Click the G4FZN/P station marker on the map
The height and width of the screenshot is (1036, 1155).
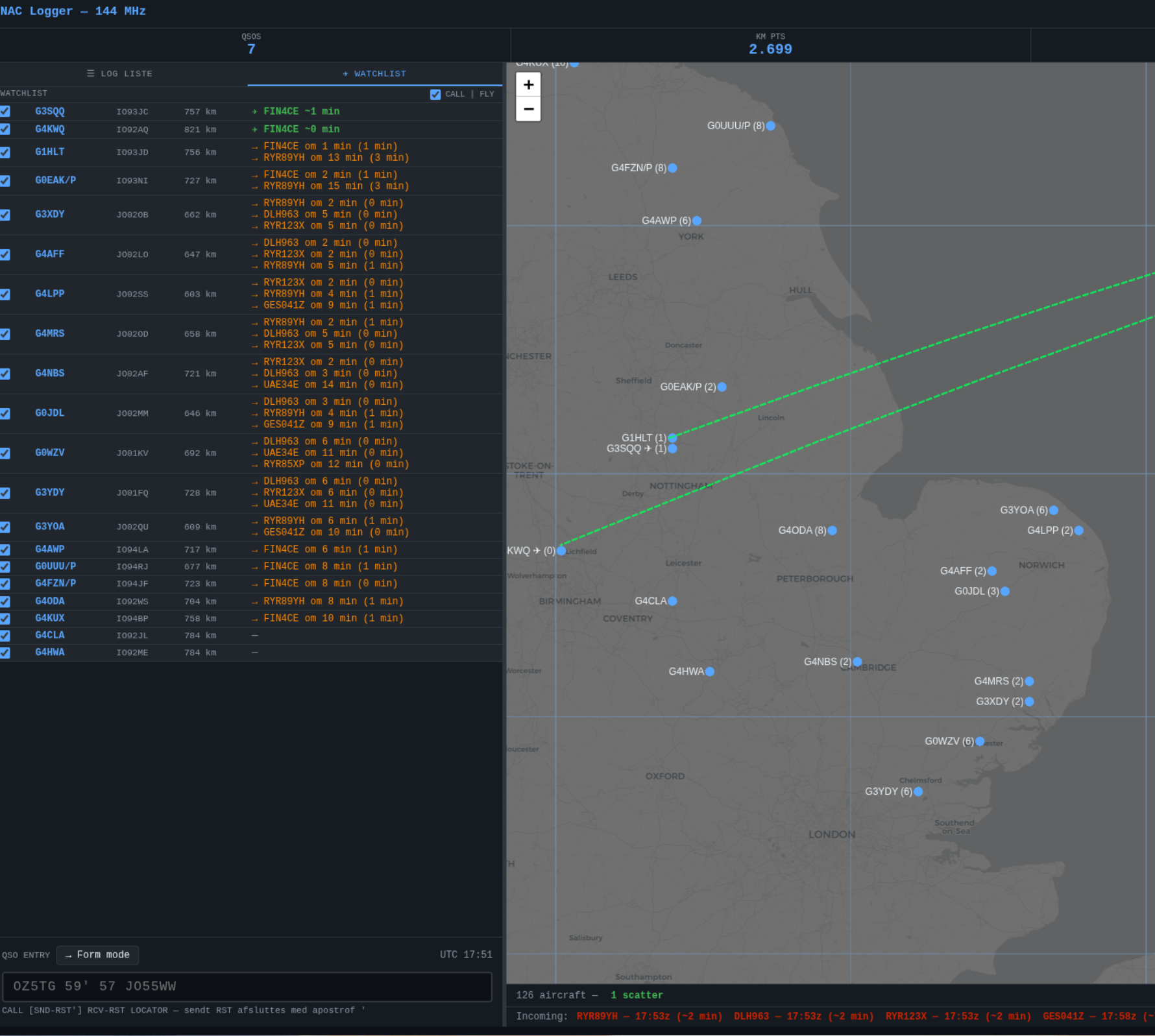pyautogui.click(x=672, y=168)
